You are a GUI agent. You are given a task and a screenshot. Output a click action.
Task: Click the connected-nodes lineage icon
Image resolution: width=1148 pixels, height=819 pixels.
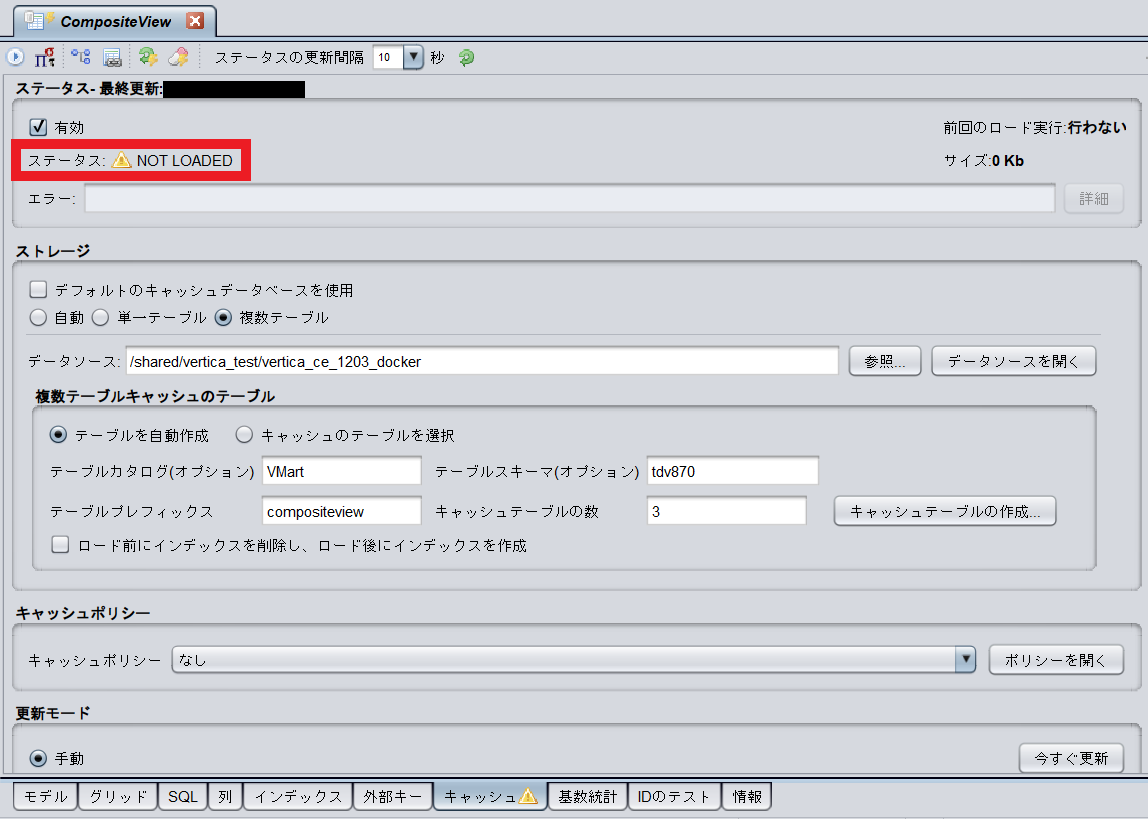tap(81, 56)
